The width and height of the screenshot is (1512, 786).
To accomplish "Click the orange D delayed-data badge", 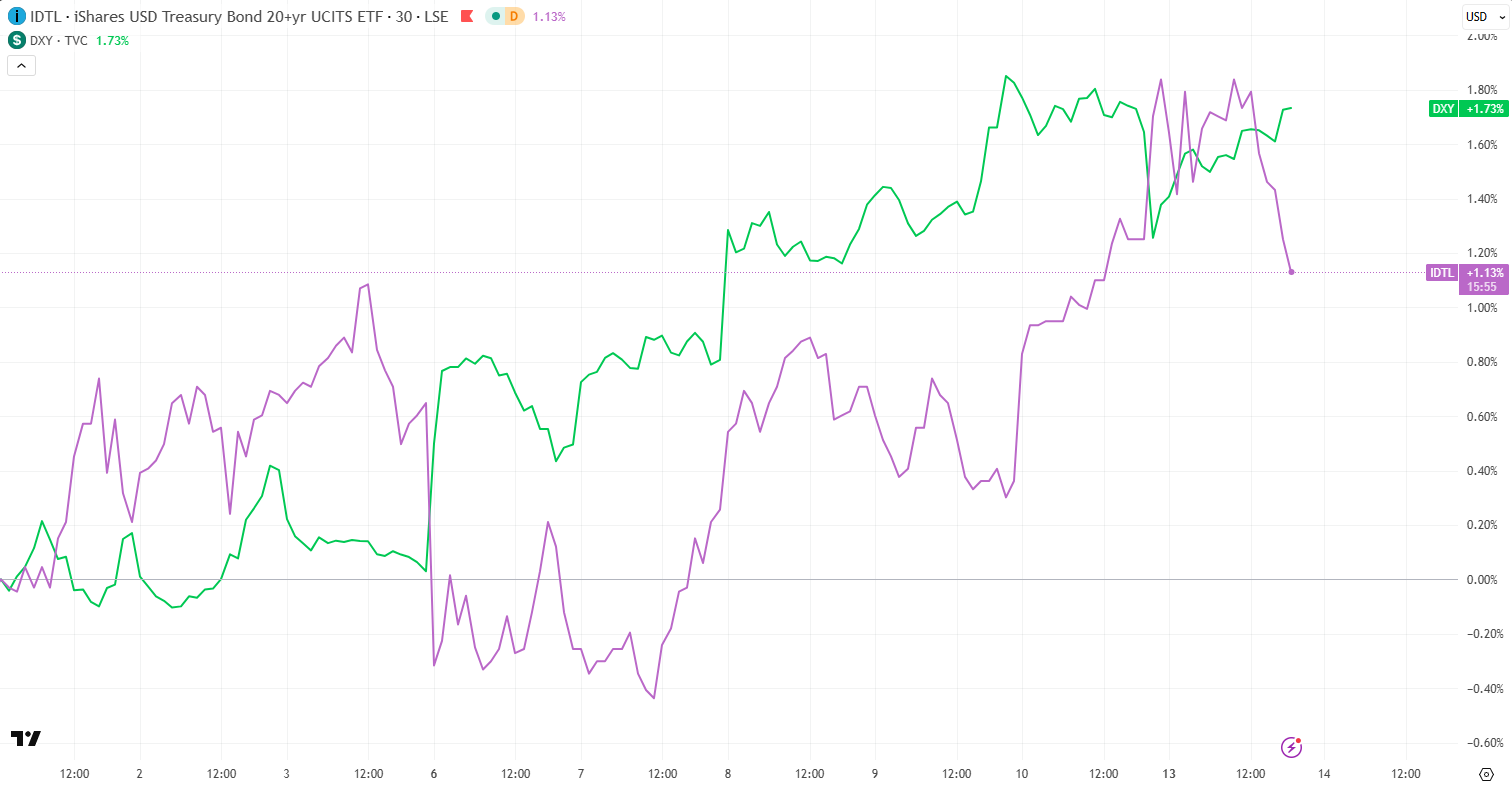I will pos(514,16).
